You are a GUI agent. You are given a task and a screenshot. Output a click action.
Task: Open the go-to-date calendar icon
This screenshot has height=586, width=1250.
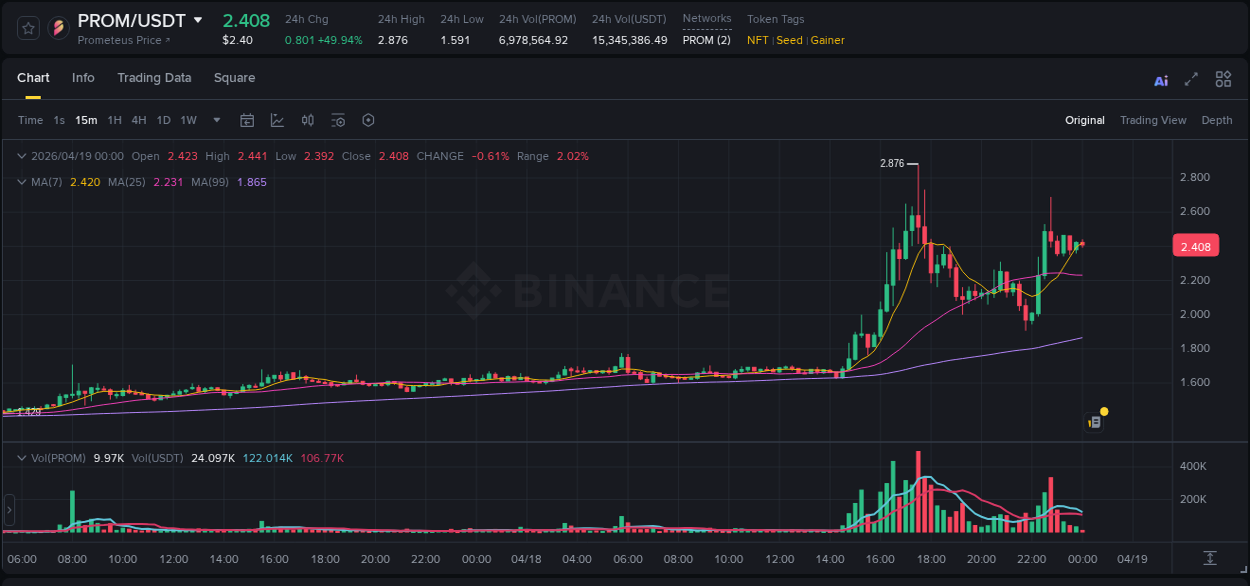click(x=247, y=120)
